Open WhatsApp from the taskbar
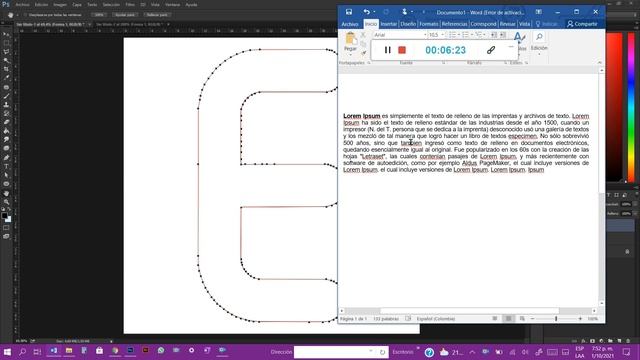 (x=161, y=351)
